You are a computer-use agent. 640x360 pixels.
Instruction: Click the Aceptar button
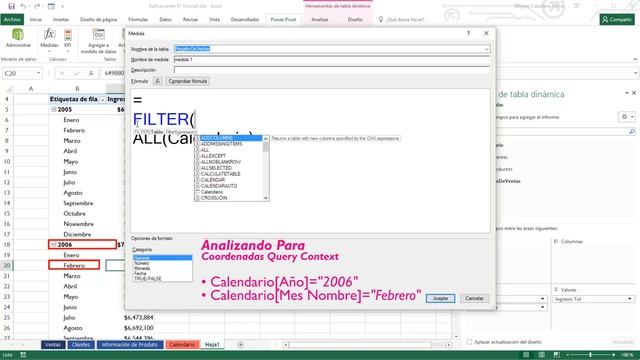[x=440, y=298]
